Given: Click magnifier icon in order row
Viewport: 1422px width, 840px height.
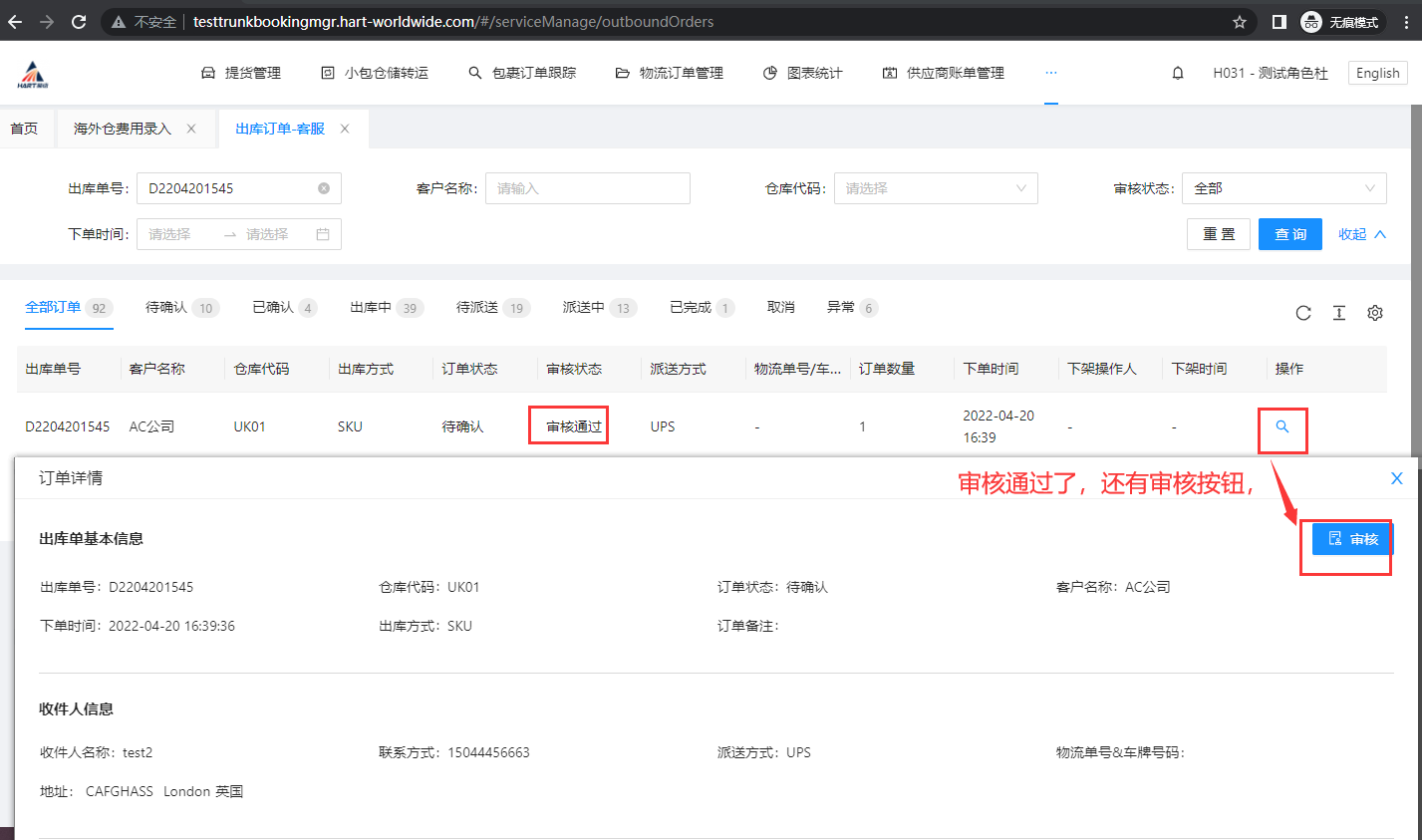Looking at the screenshot, I should coord(1282,426).
